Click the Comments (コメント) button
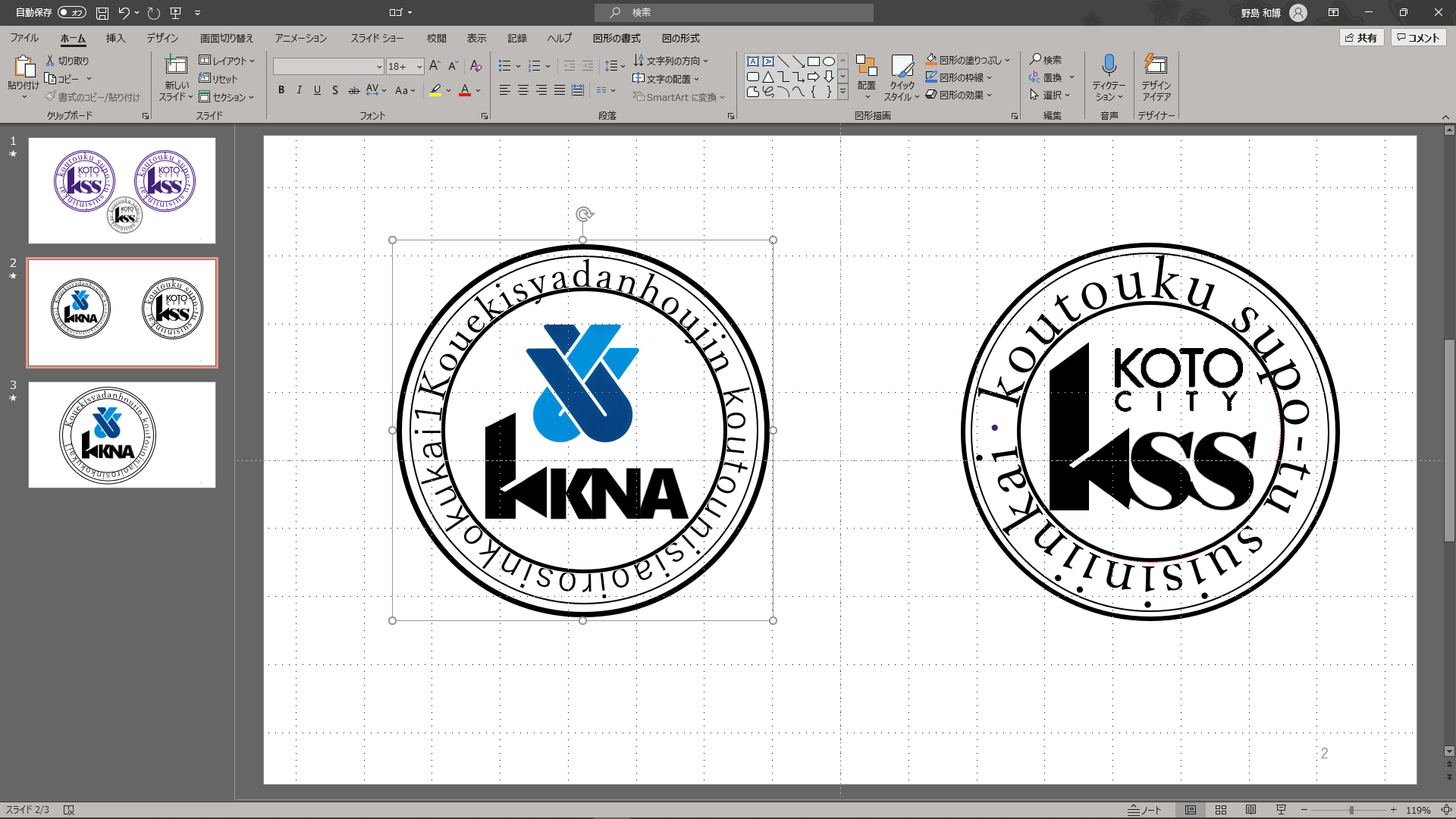 [x=1418, y=38]
